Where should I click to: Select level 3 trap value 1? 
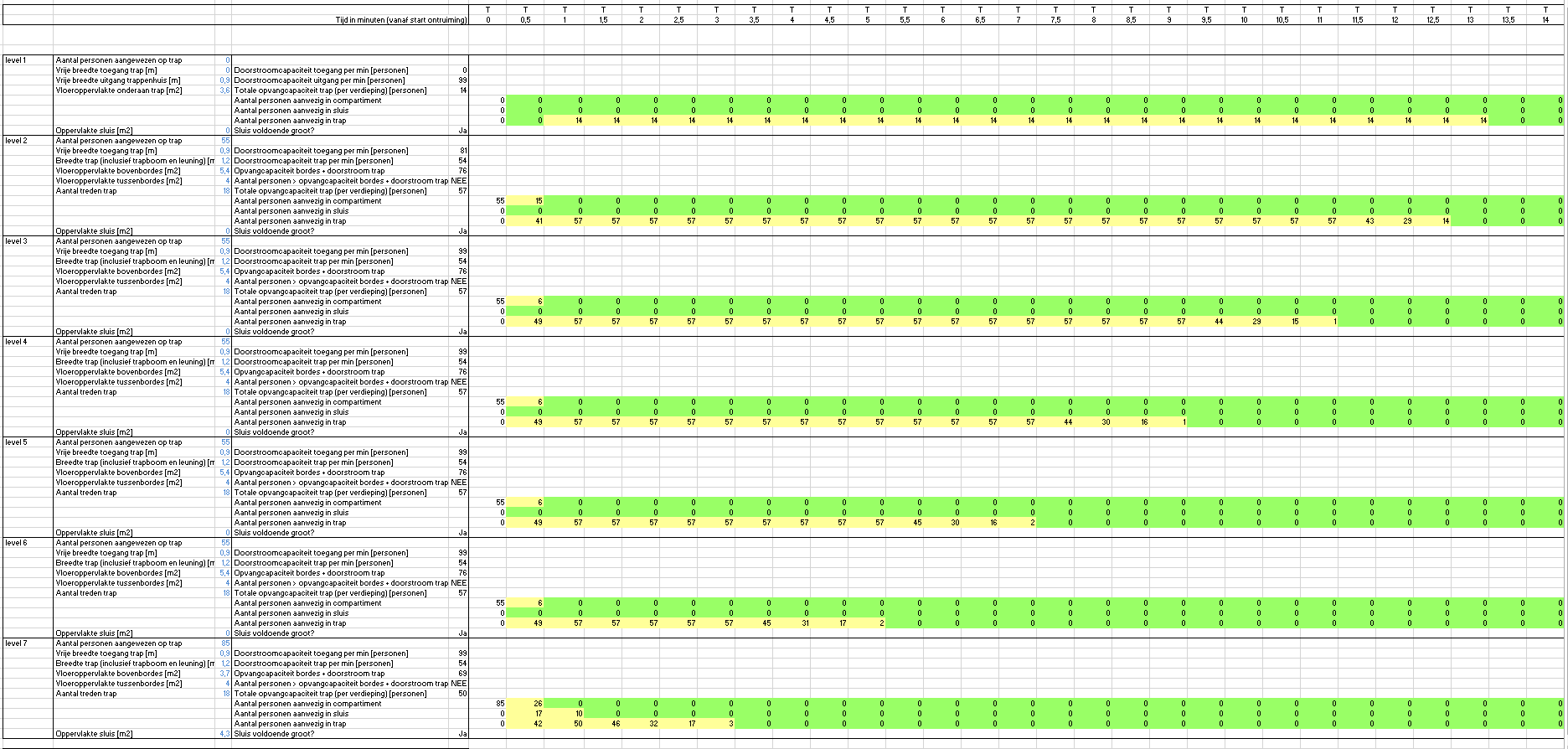[x=1334, y=322]
